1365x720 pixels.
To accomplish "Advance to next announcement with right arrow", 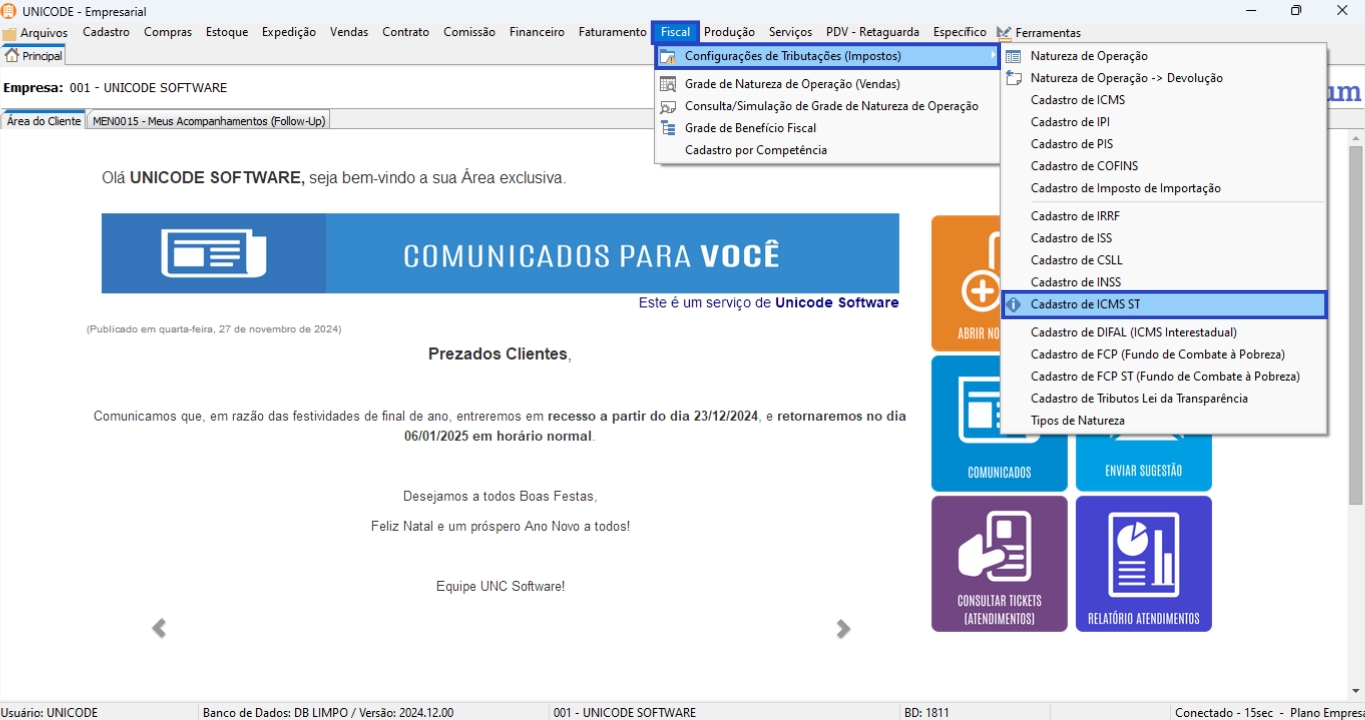I will coord(843,628).
